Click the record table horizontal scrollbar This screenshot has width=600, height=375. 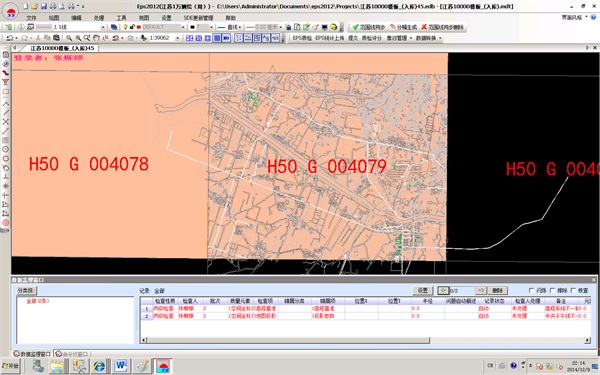point(365,340)
